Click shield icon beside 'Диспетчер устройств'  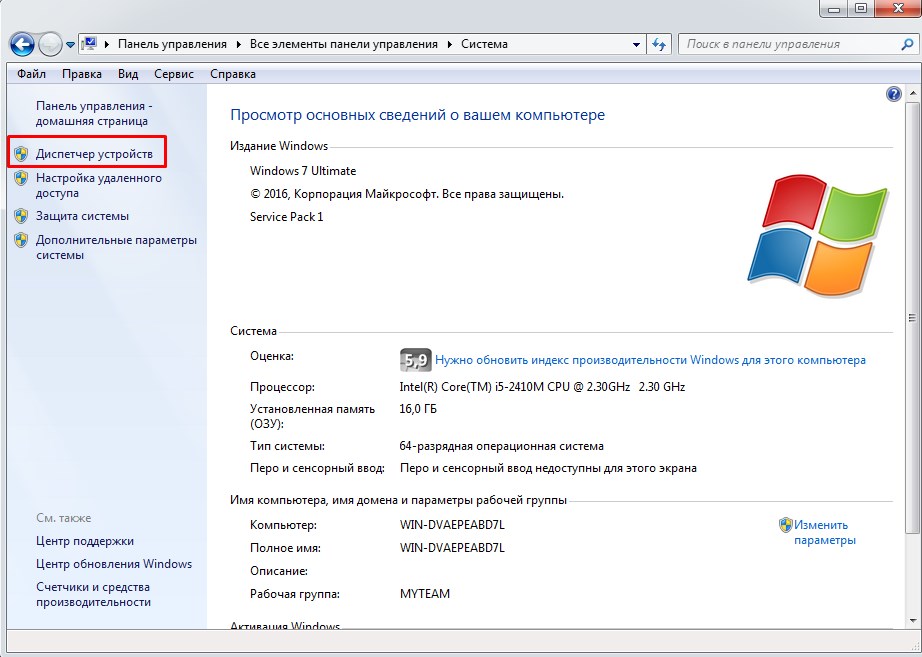click(21, 154)
